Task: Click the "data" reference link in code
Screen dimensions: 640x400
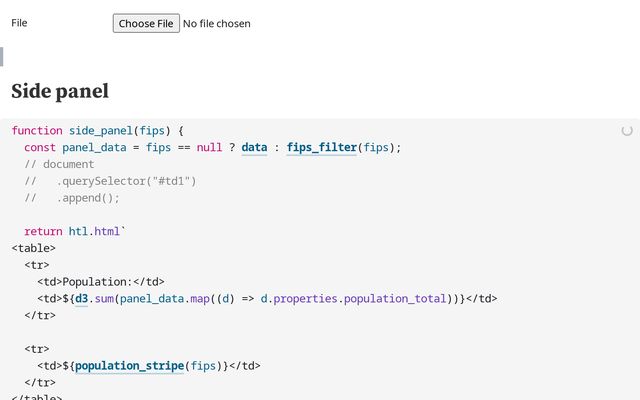Action: [254, 147]
